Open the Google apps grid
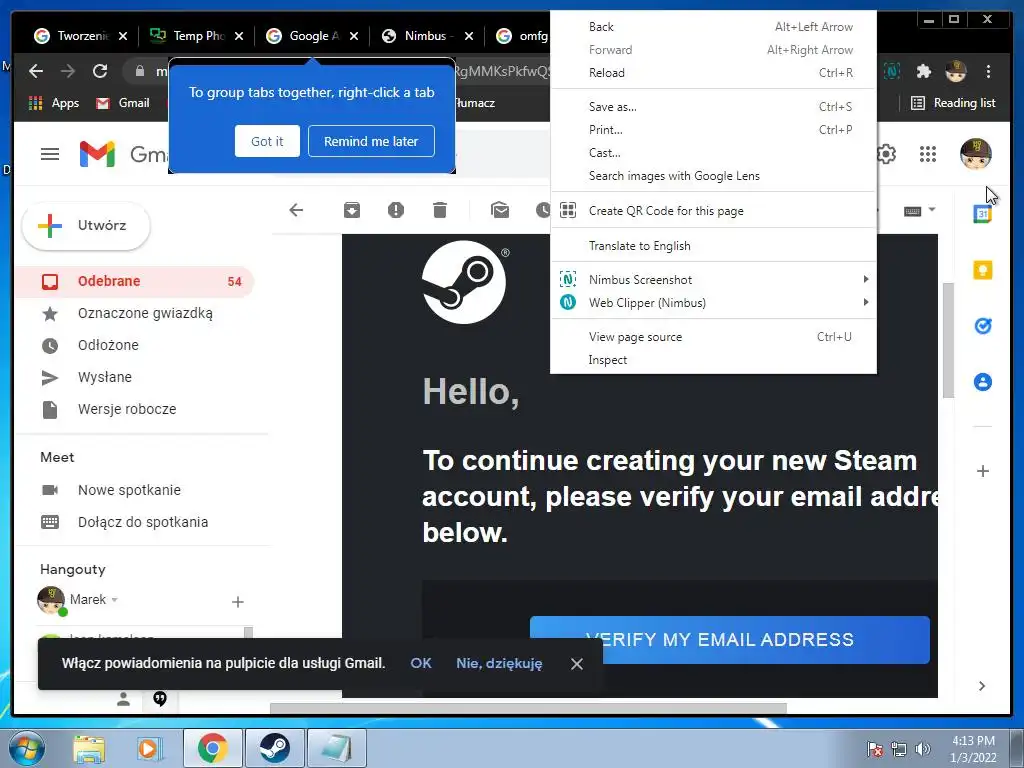 [927, 154]
